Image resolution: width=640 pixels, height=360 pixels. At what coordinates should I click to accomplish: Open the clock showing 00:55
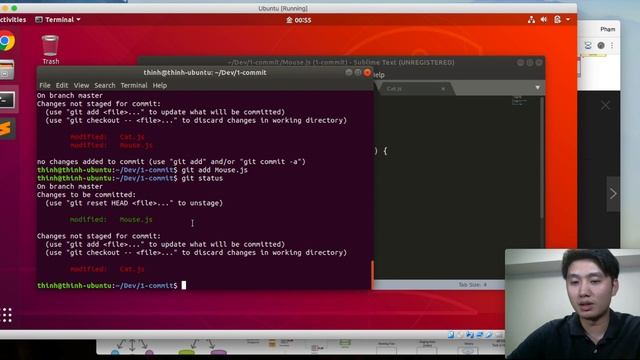298,20
